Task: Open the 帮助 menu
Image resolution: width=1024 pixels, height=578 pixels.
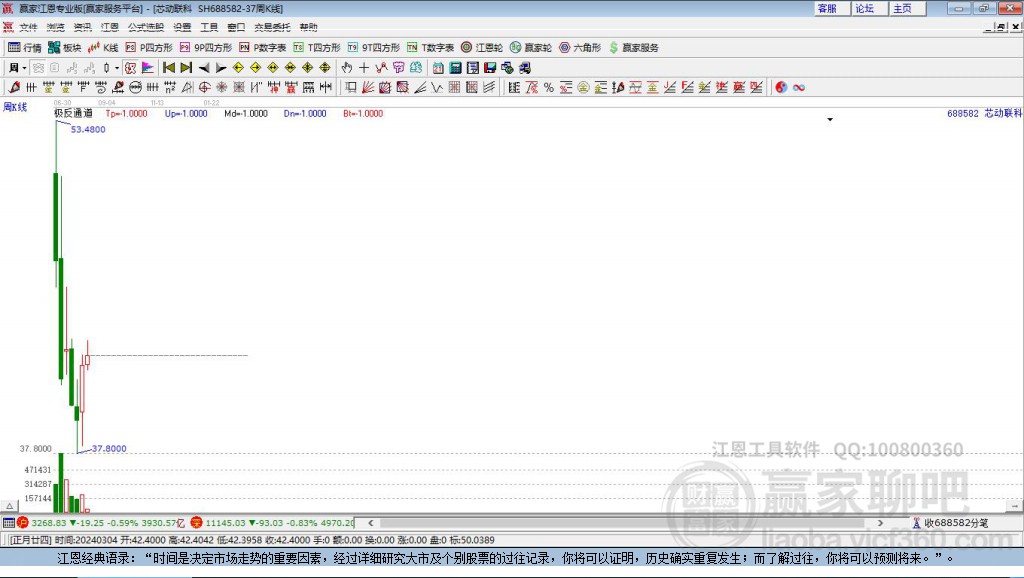Action: 308,27
